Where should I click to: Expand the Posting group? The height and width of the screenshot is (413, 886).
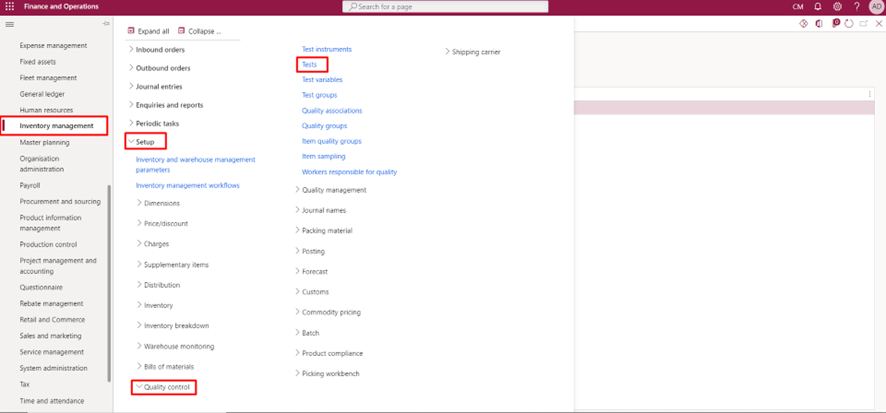[x=310, y=251]
